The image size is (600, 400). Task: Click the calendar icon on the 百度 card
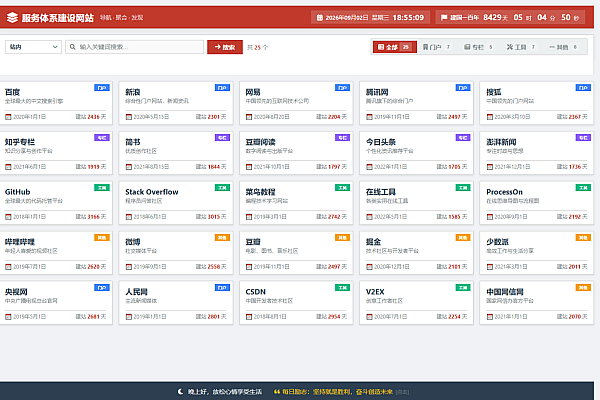[x=8, y=117]
